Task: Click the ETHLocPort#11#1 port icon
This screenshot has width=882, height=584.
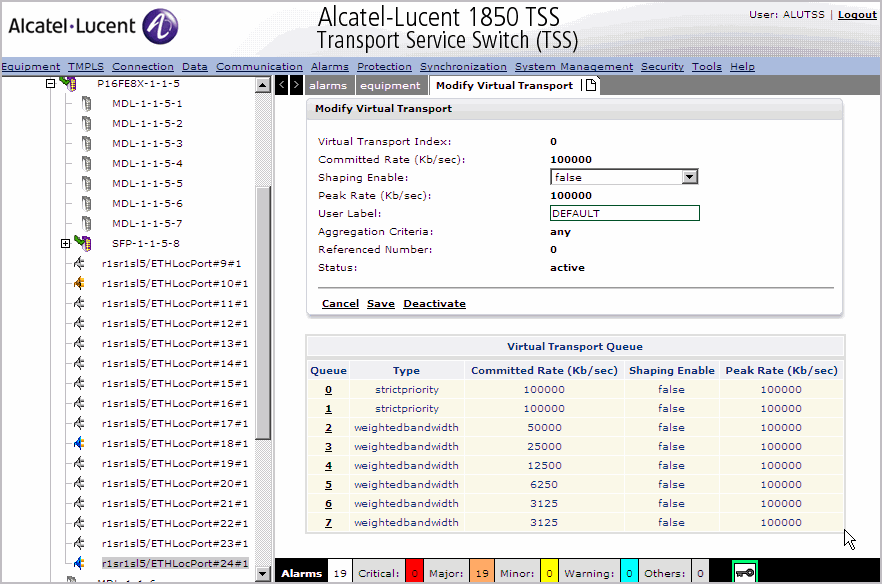Action: click(x=79, y=303)
